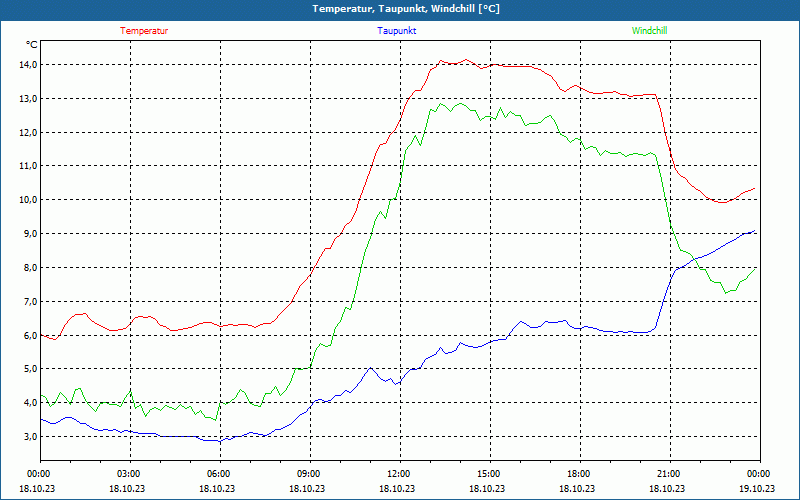This screenshot has width=800, height=500.
Task: Click the 18:00 time axis label
Action: click(x=578, y=474)
